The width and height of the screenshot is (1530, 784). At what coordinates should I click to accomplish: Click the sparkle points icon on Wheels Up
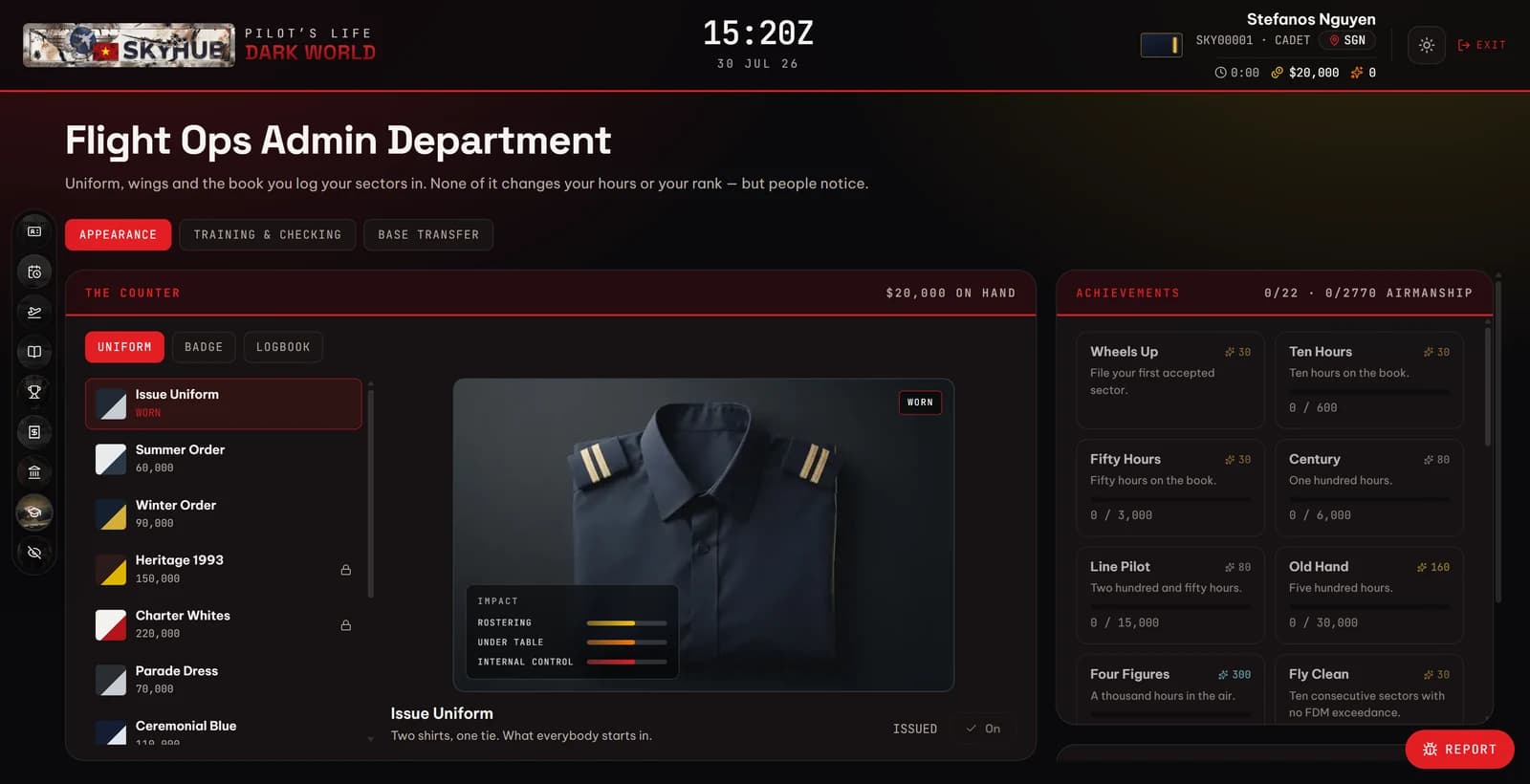pos(1230,352)
